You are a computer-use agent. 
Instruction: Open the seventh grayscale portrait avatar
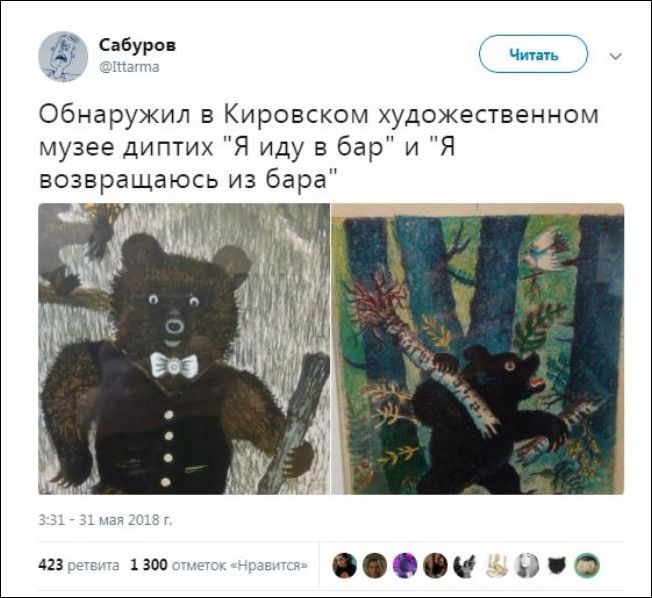[526, 566]
